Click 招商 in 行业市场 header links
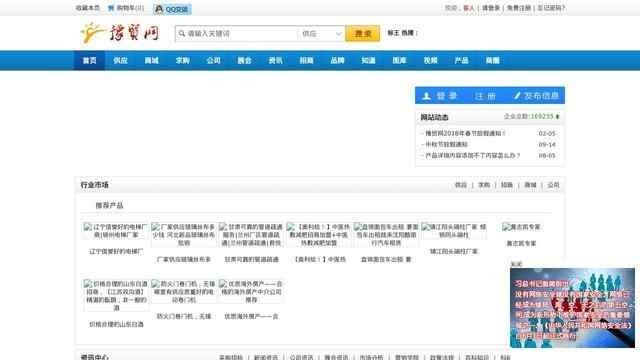 [x=507, y=185]
